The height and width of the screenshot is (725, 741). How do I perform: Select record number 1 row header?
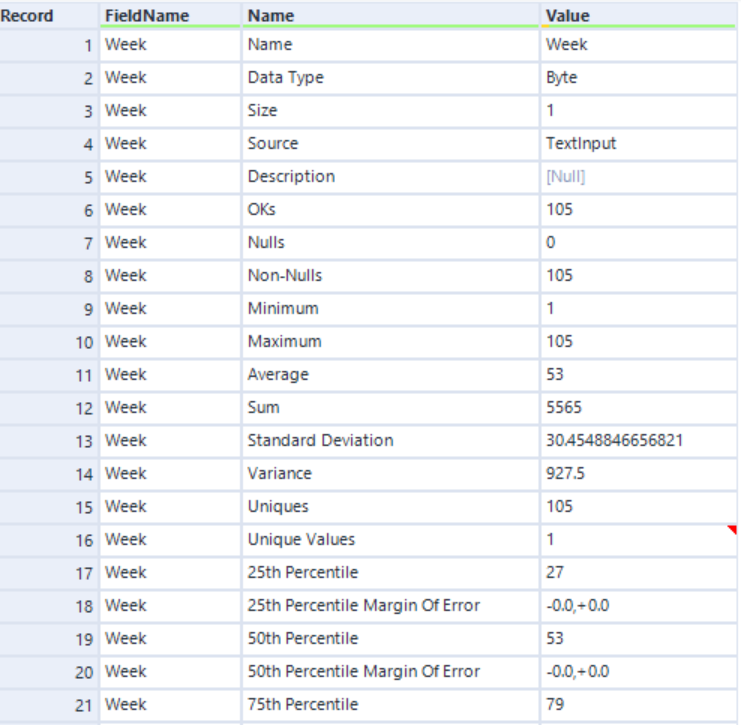pyautogui.click(x=50, y=44)
